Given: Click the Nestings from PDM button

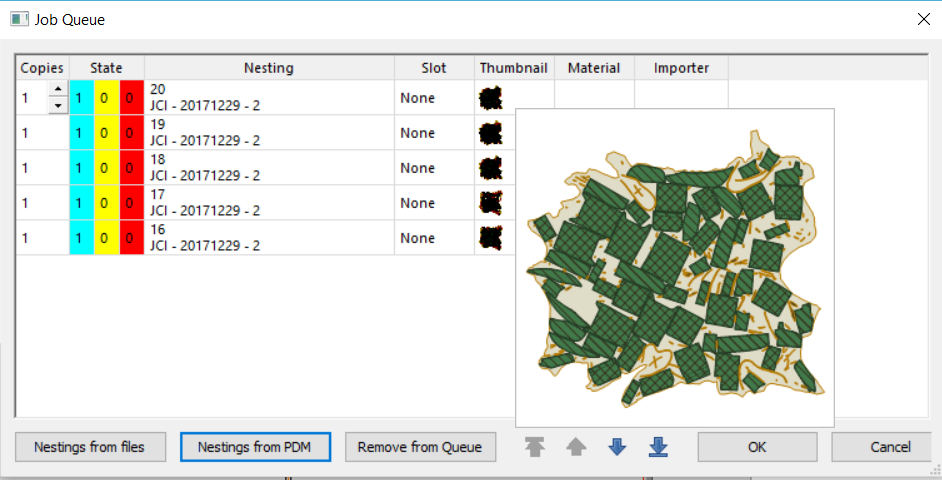Looking at the screenshot, I should (255, 447).
